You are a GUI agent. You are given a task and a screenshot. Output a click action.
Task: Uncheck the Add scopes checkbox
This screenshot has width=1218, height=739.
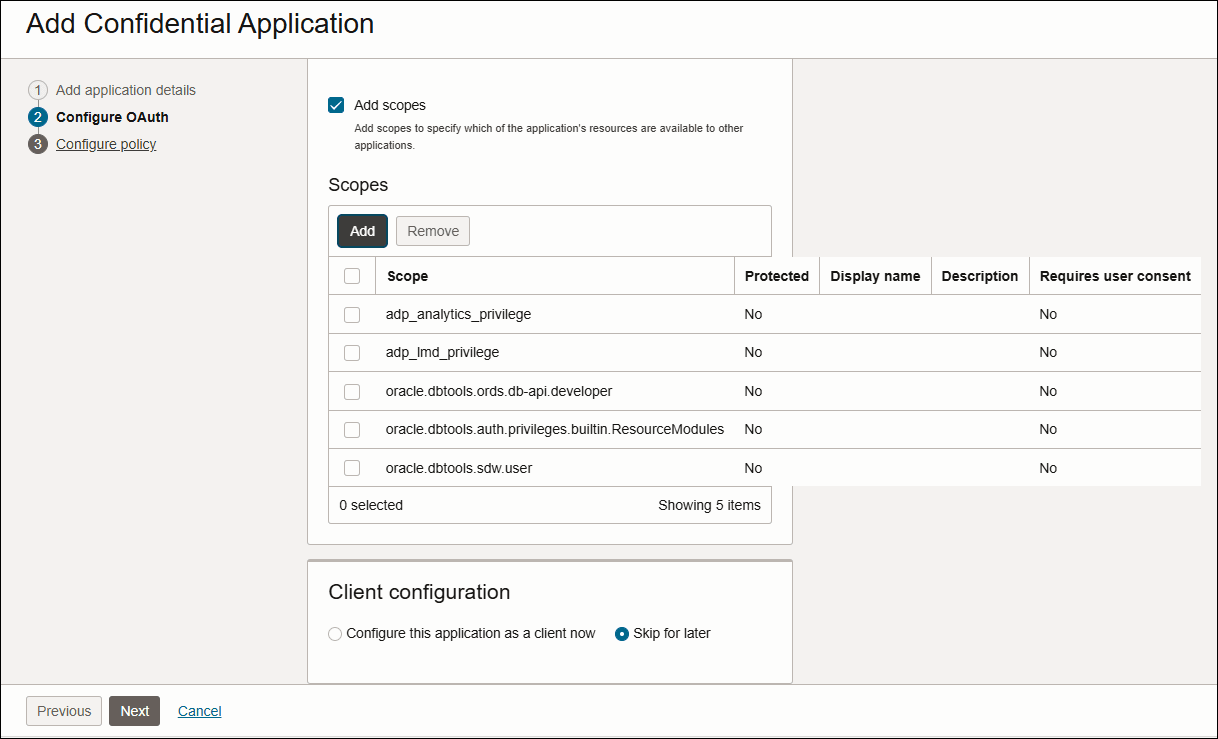click(337, 105)
